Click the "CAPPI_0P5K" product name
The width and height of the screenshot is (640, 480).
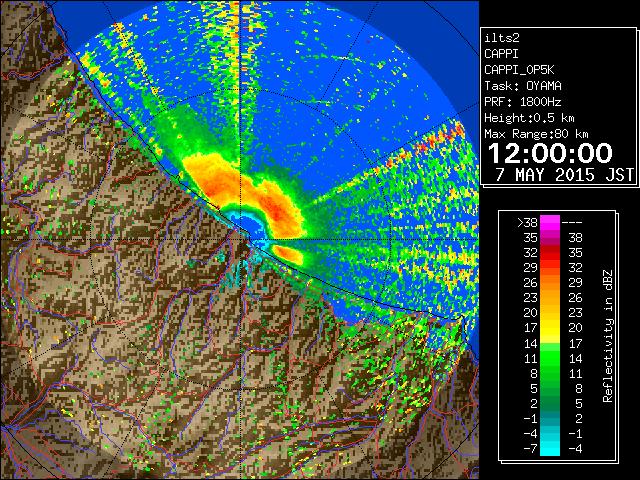[x=519, y=70]
